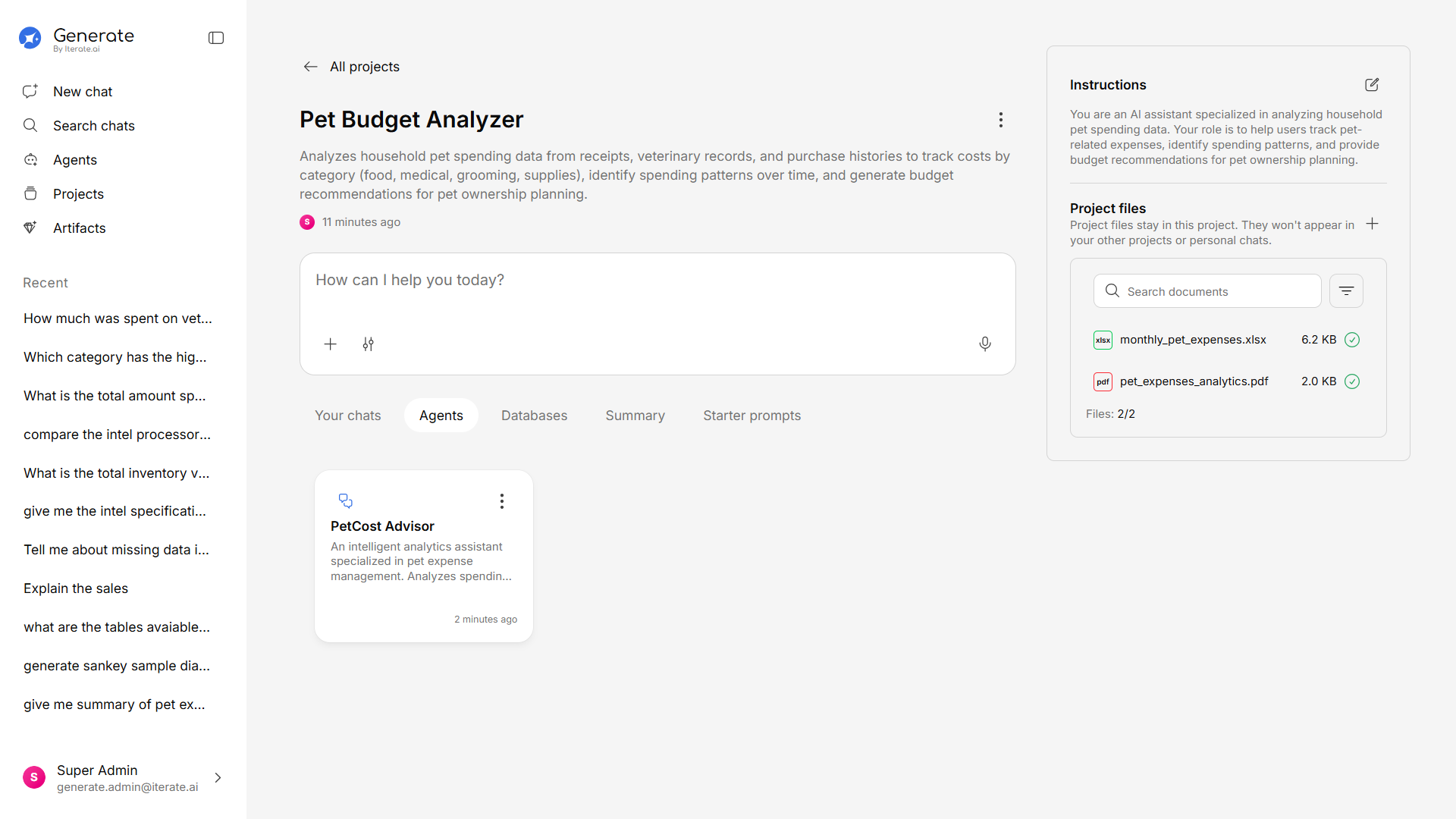Screen dimensions: 1456x819
Task: Click the attach plus icon in chat box
Action: [x=330, y=344]
